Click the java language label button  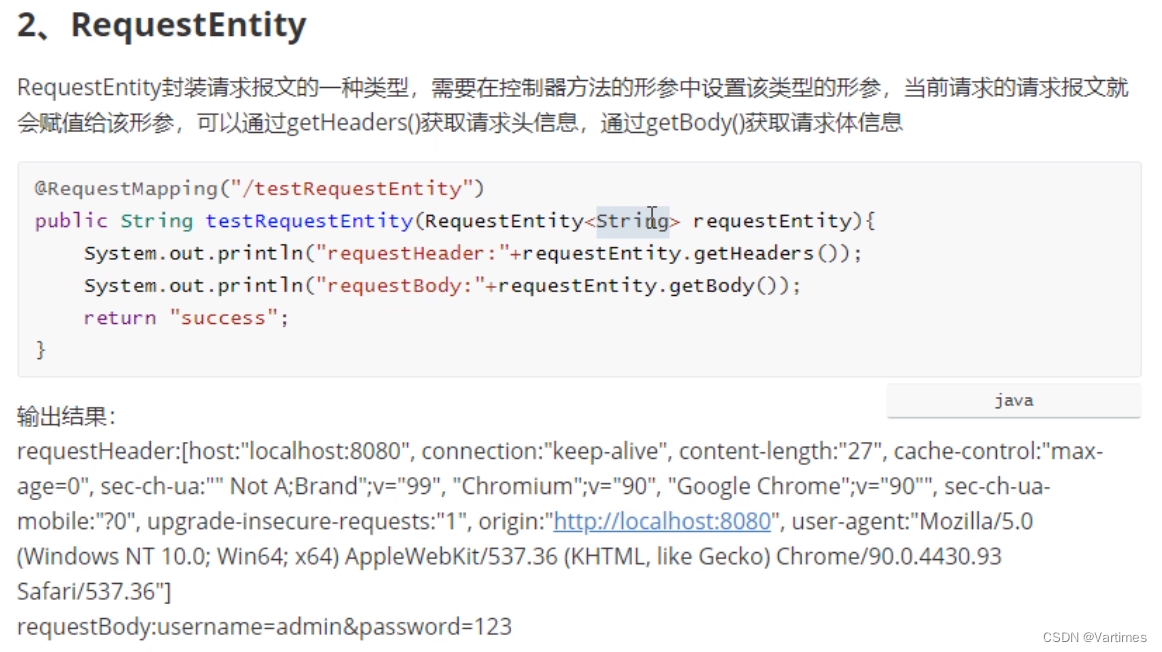click(x=1014, y=400)
